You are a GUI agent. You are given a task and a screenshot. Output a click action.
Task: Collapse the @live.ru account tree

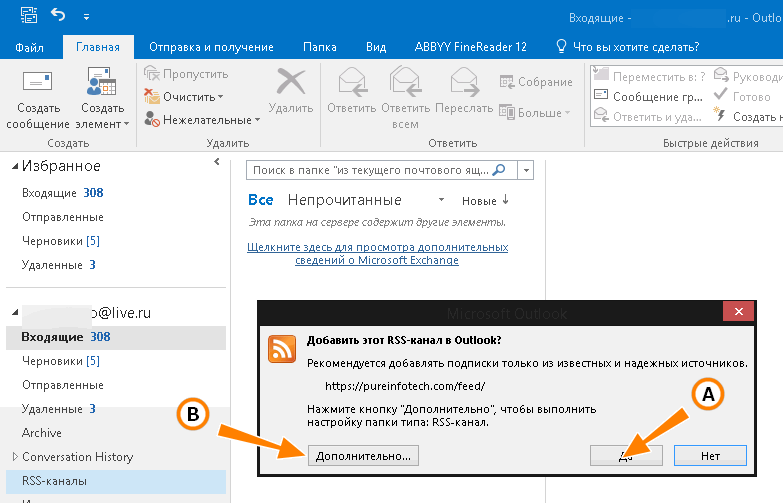(15, 312)
